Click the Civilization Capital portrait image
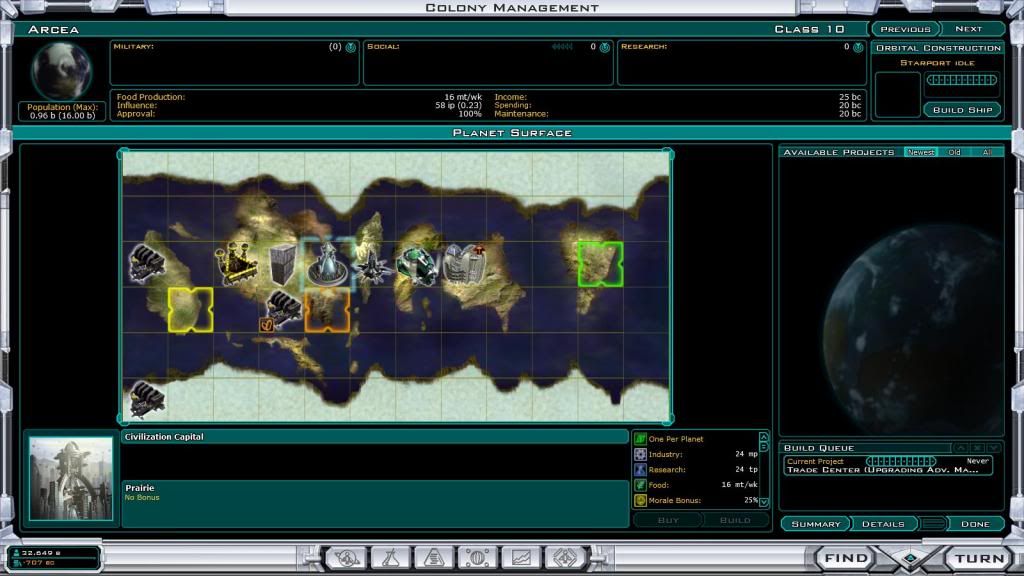 coord(71,479)
